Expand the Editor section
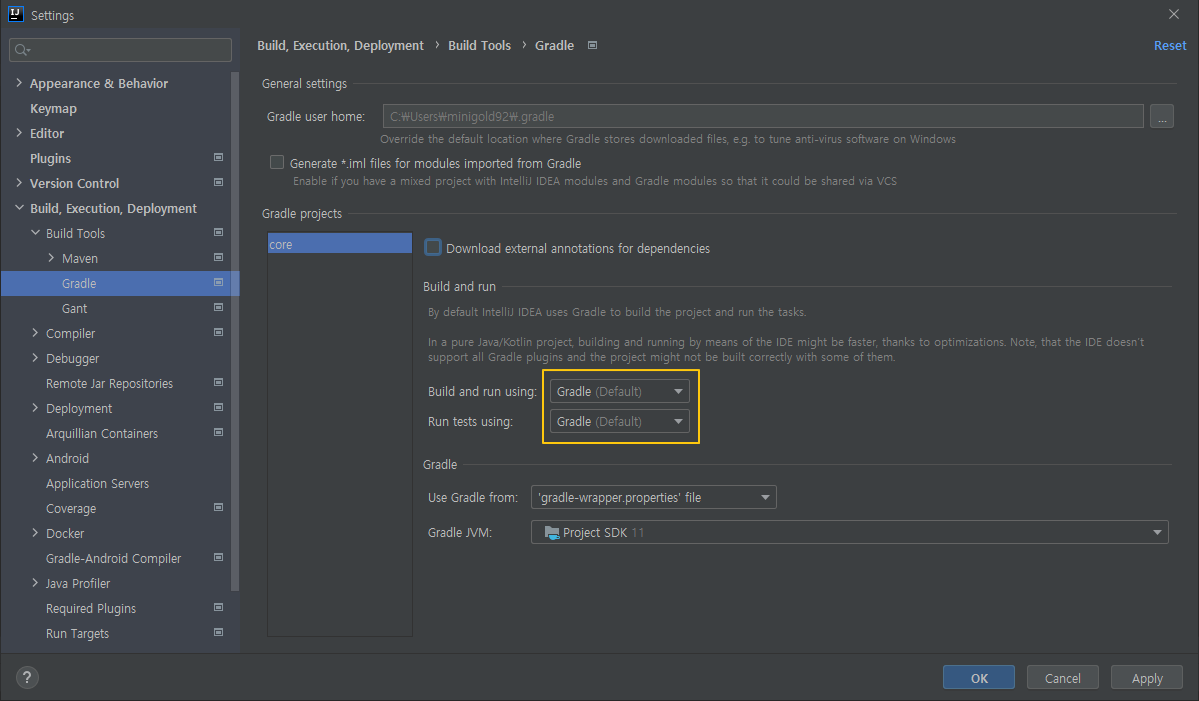 click(19, 133)
